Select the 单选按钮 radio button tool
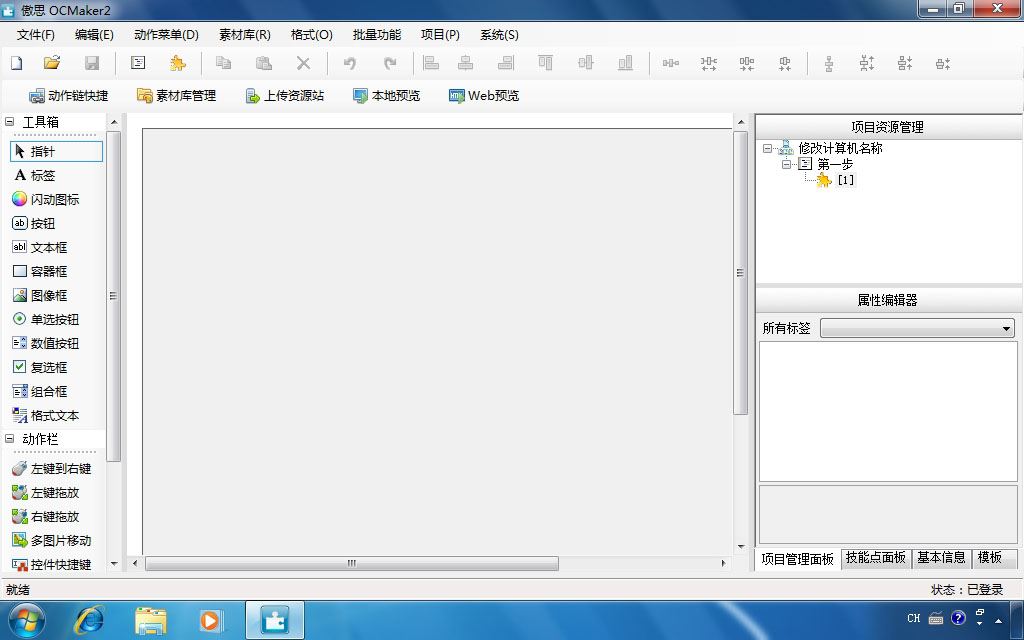 [x=46, y=319]
